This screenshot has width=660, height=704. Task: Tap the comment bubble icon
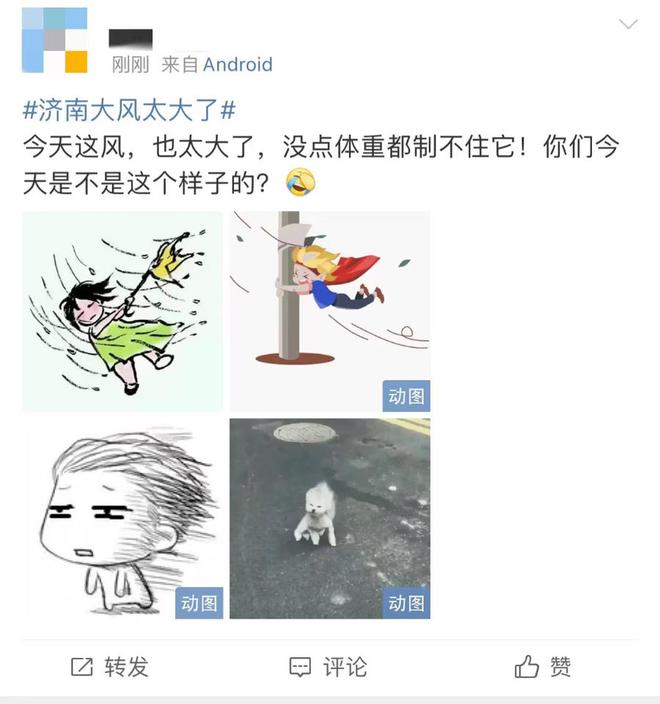300,667
